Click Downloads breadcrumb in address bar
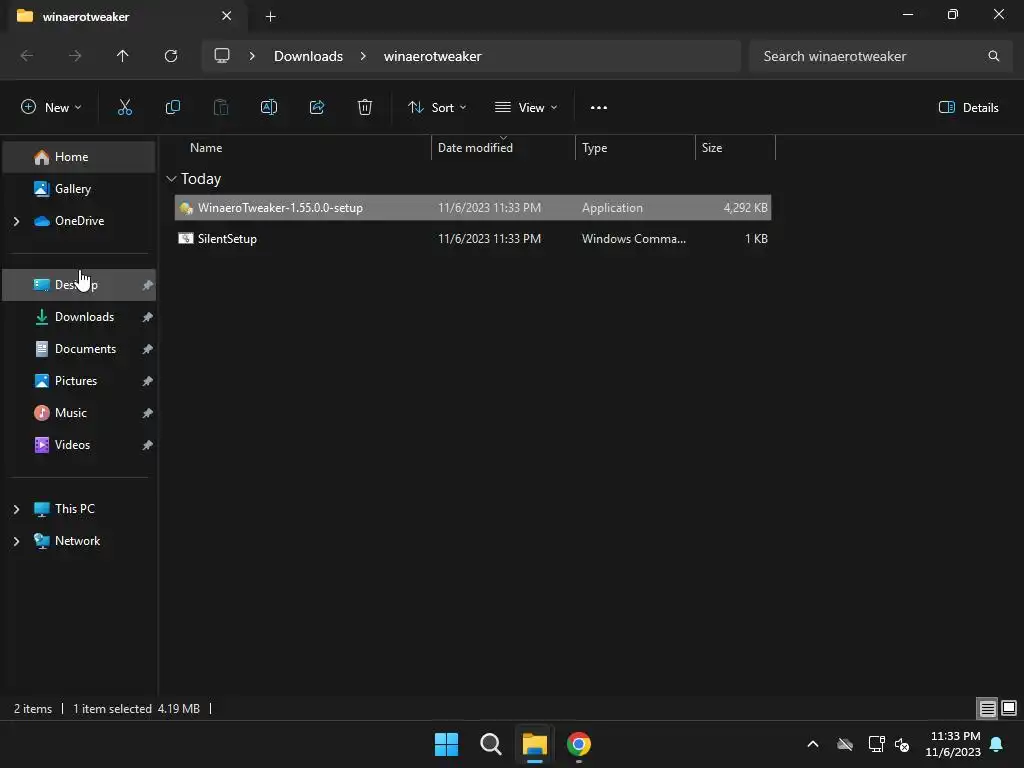 point(308,56)
